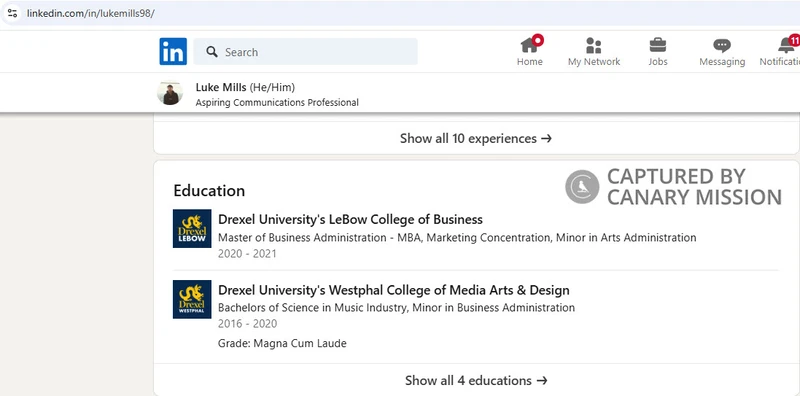
Task: Open Drexel University's Westphal College of Media Arts & Design
Action: [393, 290]
